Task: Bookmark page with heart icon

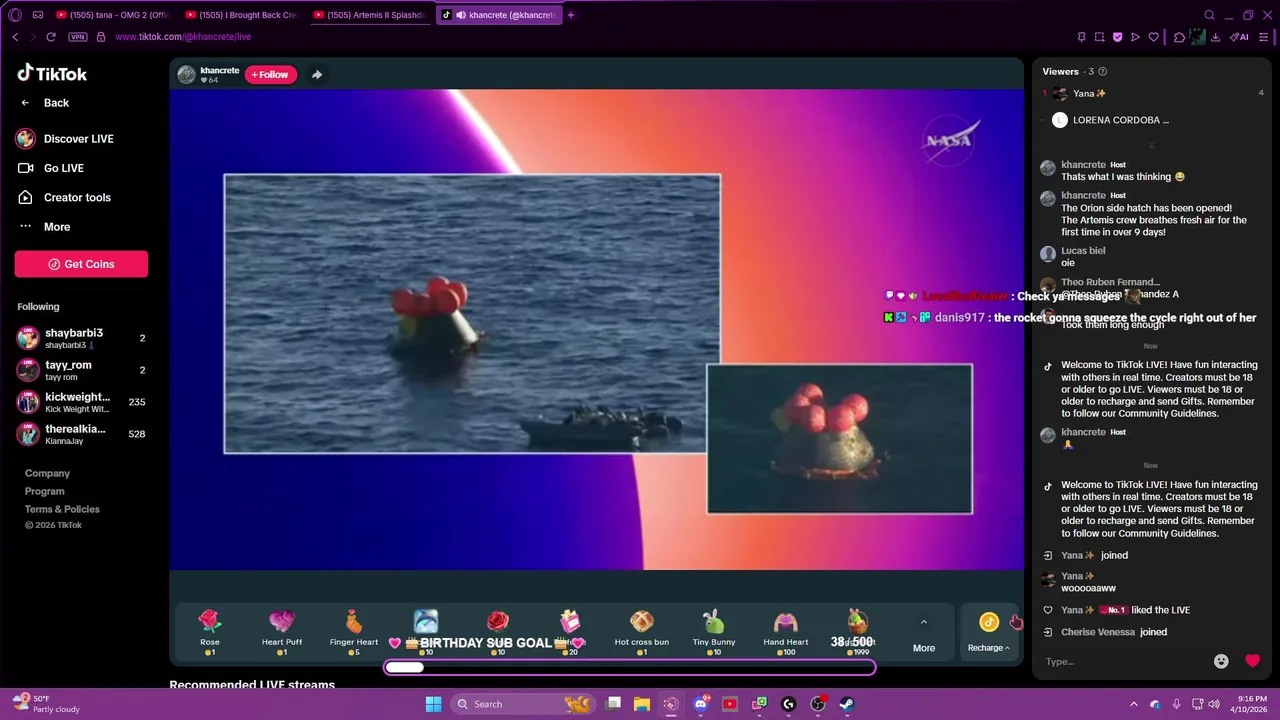Action: pyautogui.click(x=1153, y=37)
